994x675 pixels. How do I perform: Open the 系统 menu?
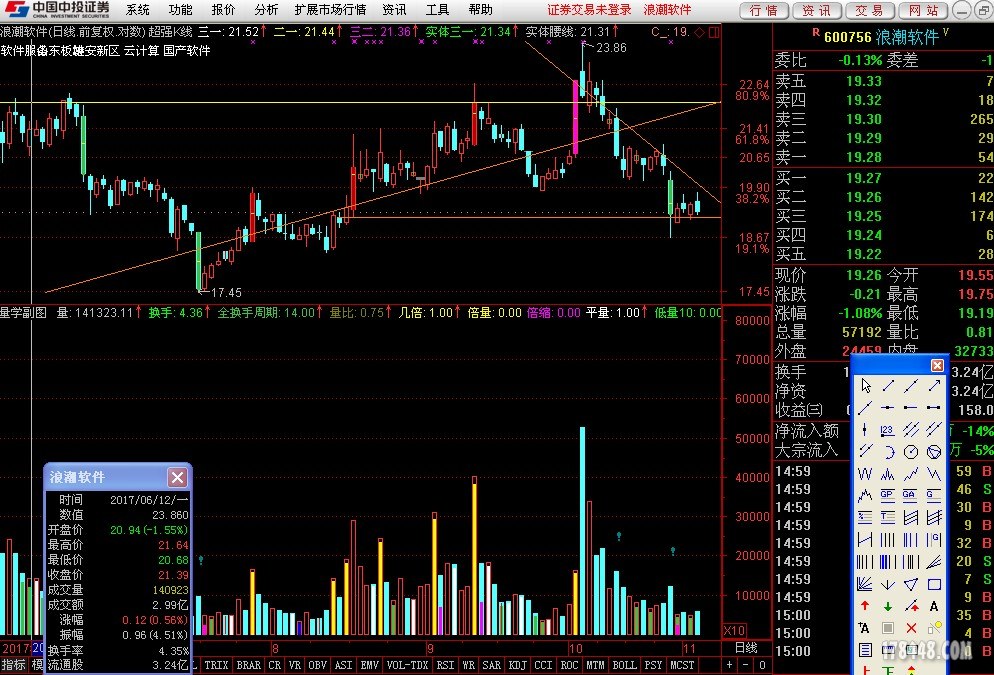point(138,10)
